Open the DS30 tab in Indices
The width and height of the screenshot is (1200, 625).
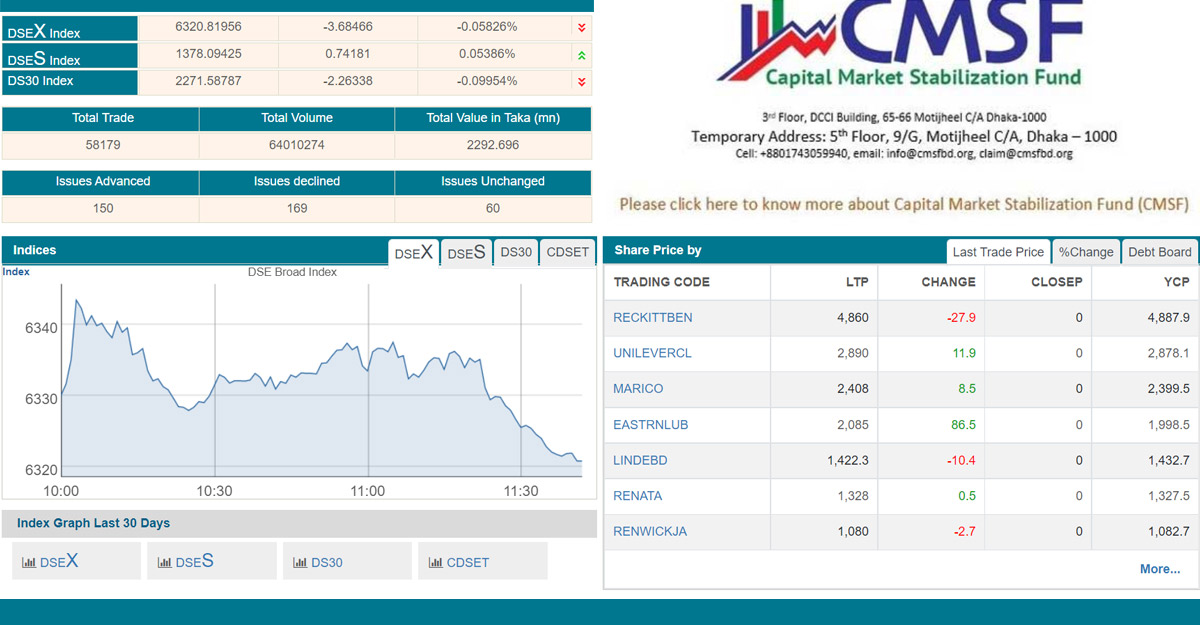516,253
